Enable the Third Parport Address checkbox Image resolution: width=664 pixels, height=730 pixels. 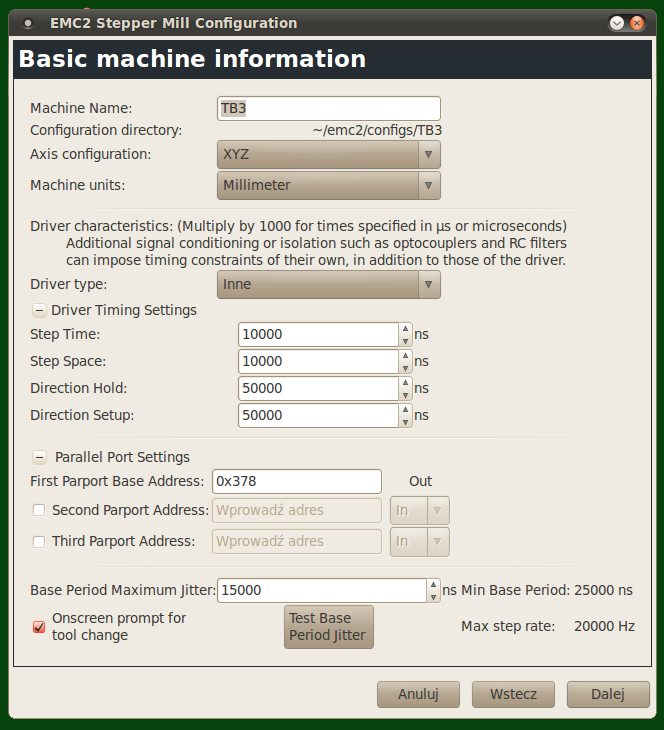click(39, 541)
